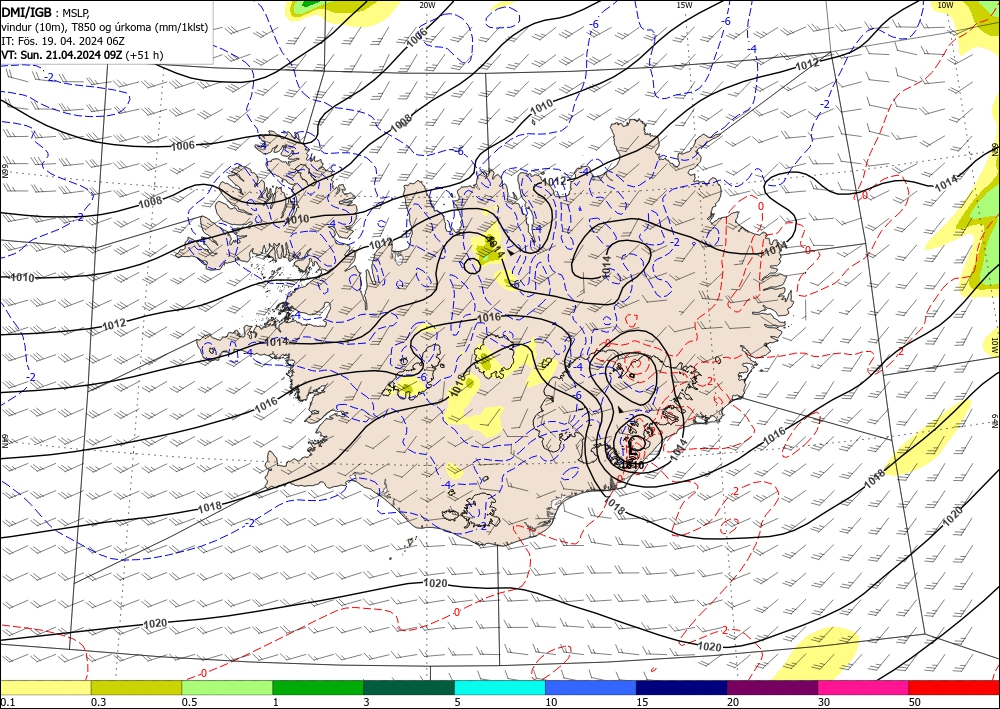Select the 'IT: Fös. 19. 04. 2024 06Z' line
The height and width of the screenshot is (709, 1000).
click(63, 41)
